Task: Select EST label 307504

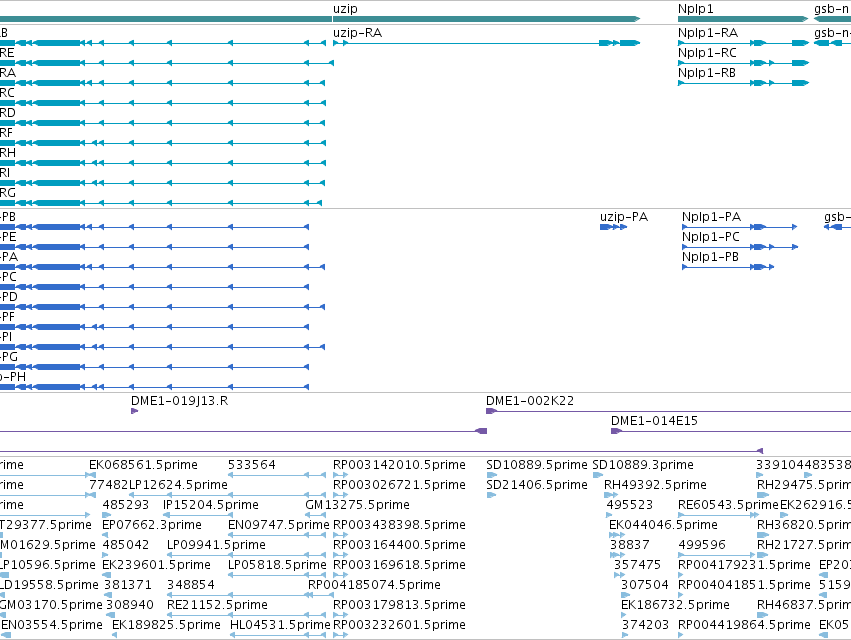Action: point(645,586)
